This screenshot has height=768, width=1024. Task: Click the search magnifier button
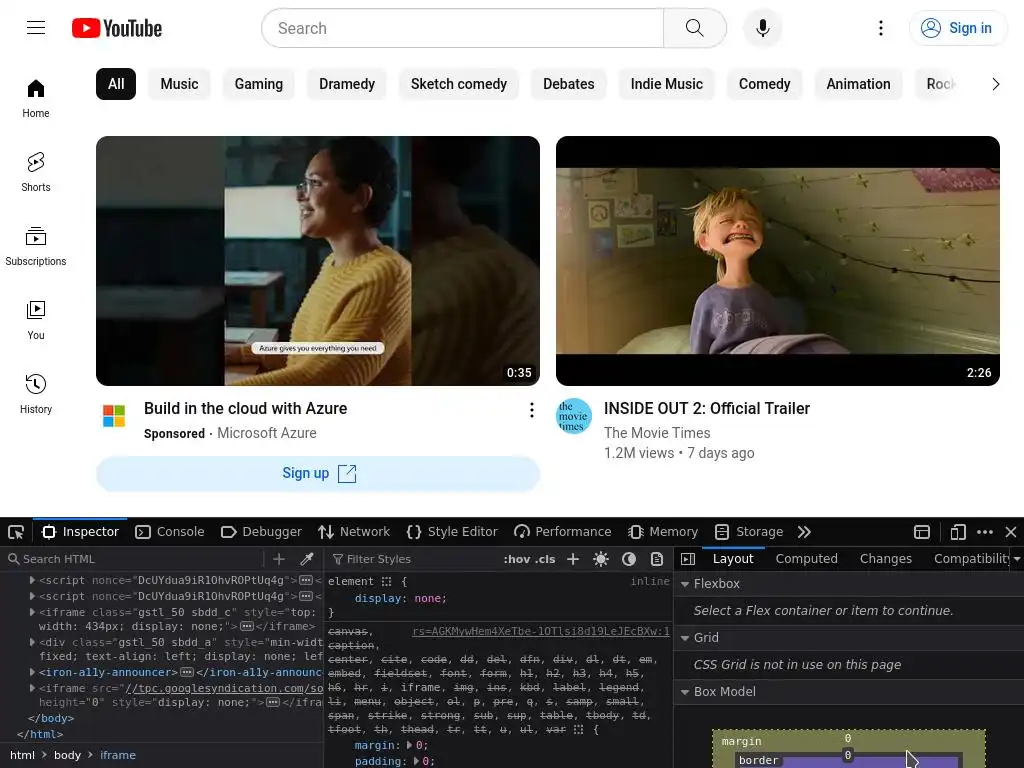[695, 28]
